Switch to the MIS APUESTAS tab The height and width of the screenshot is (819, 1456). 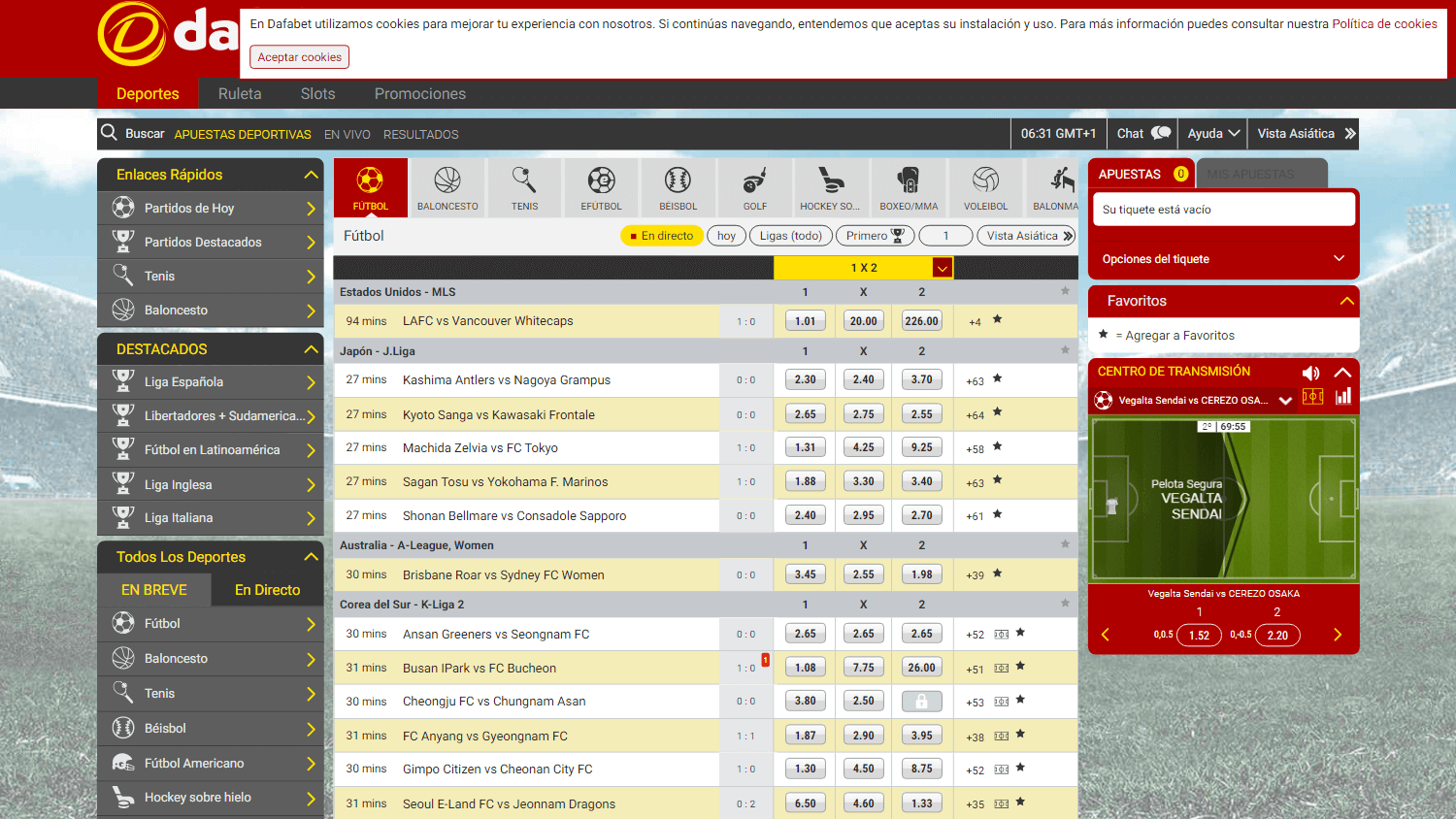pos(1262,174)
